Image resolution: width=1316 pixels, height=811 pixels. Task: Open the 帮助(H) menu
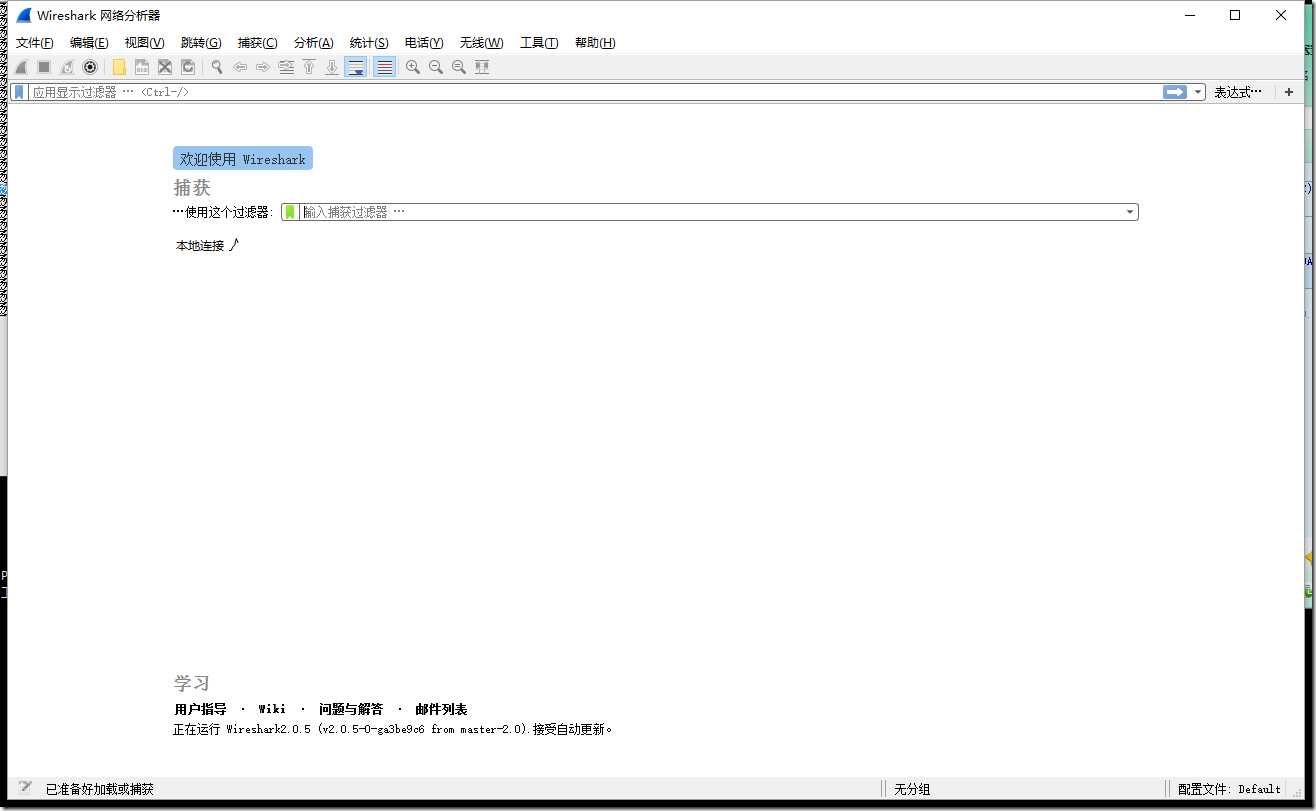click(595, 43)
